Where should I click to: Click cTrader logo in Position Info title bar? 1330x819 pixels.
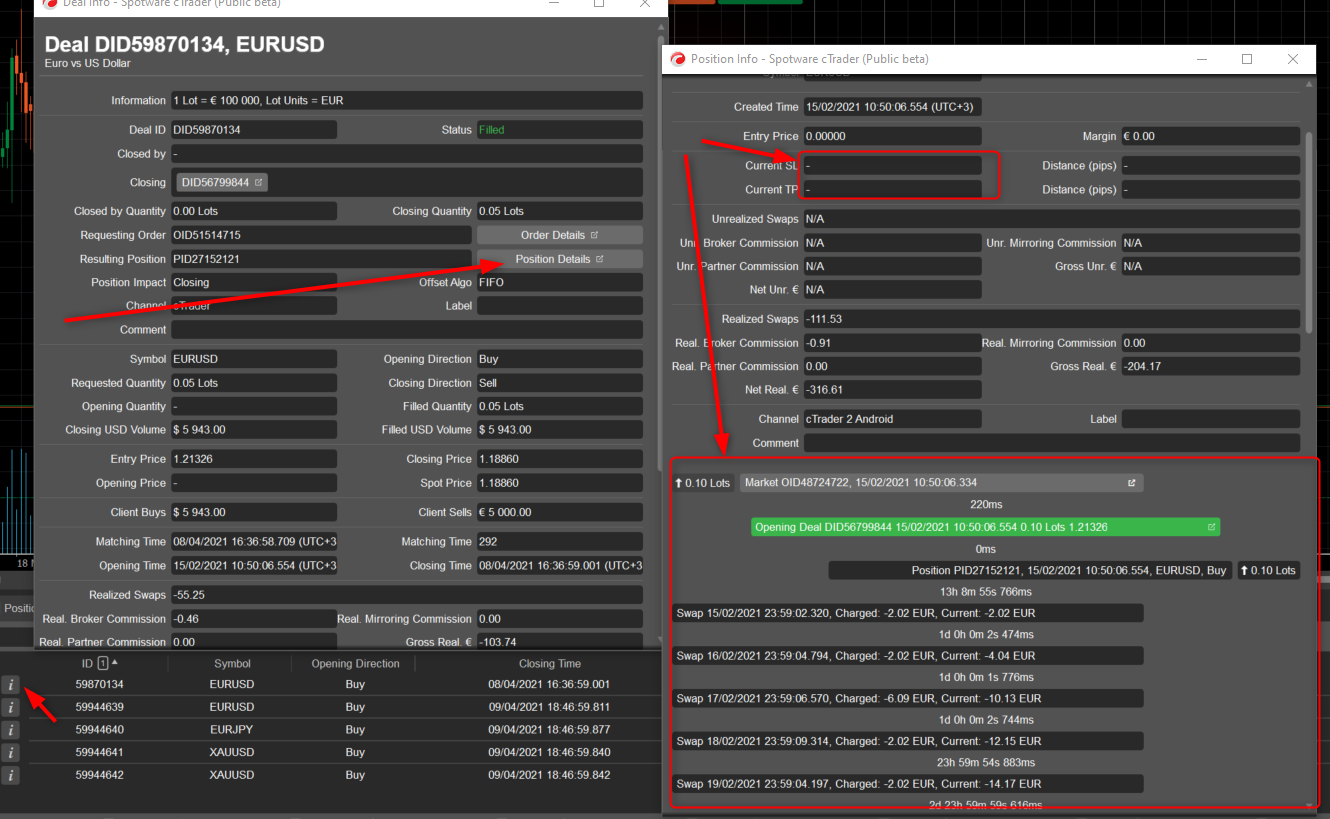(x=678, y=59)
